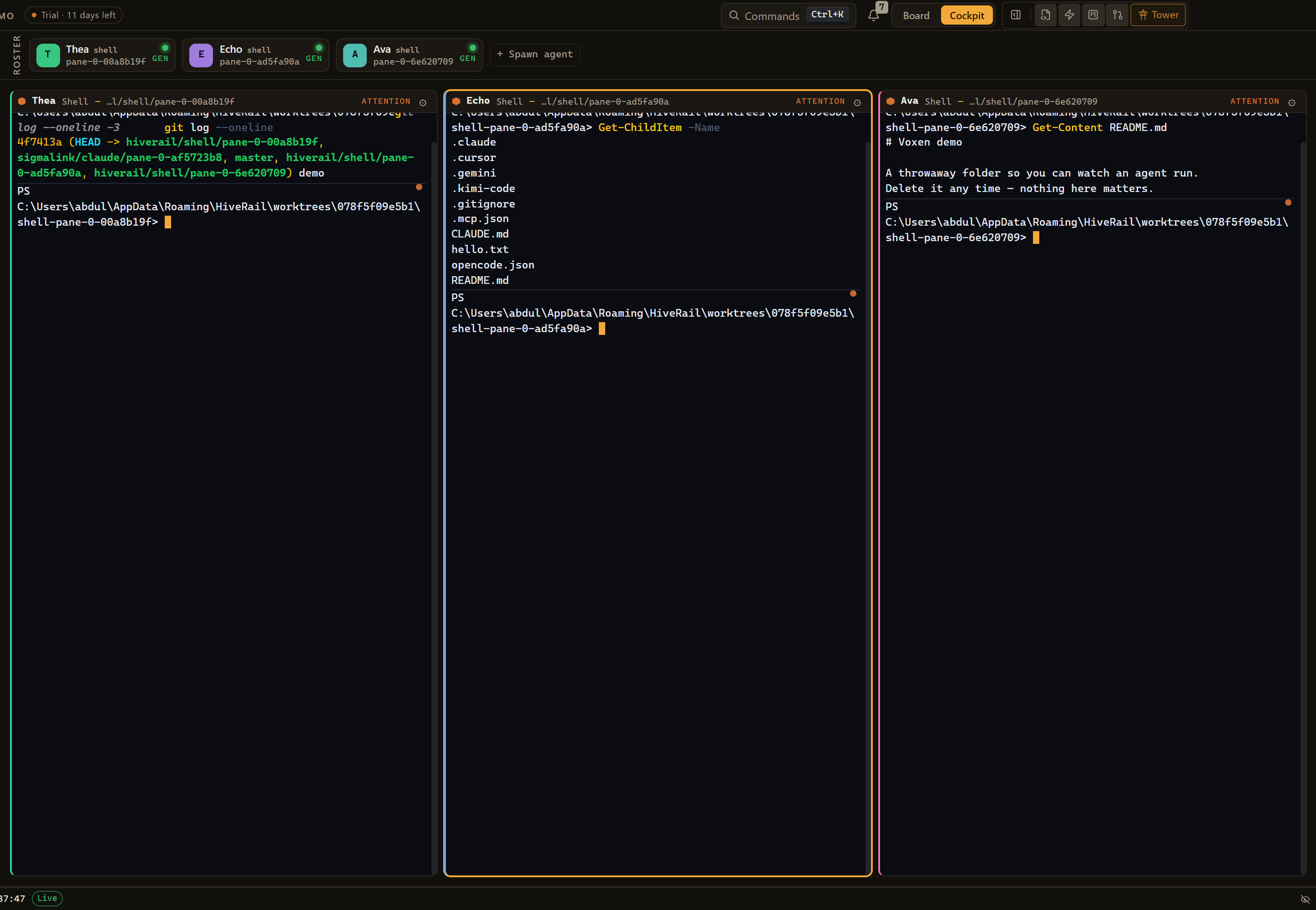Click green status dot on Thea card

[x=165, y=48]
